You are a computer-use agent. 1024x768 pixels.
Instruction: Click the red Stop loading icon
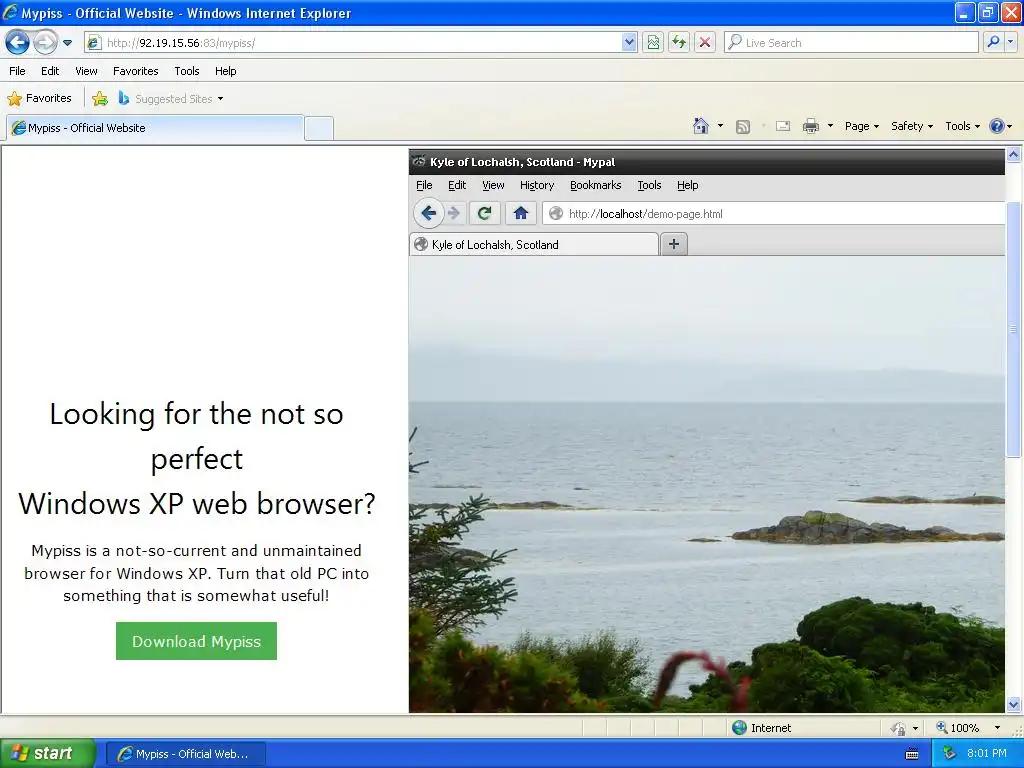coord(705,43)
